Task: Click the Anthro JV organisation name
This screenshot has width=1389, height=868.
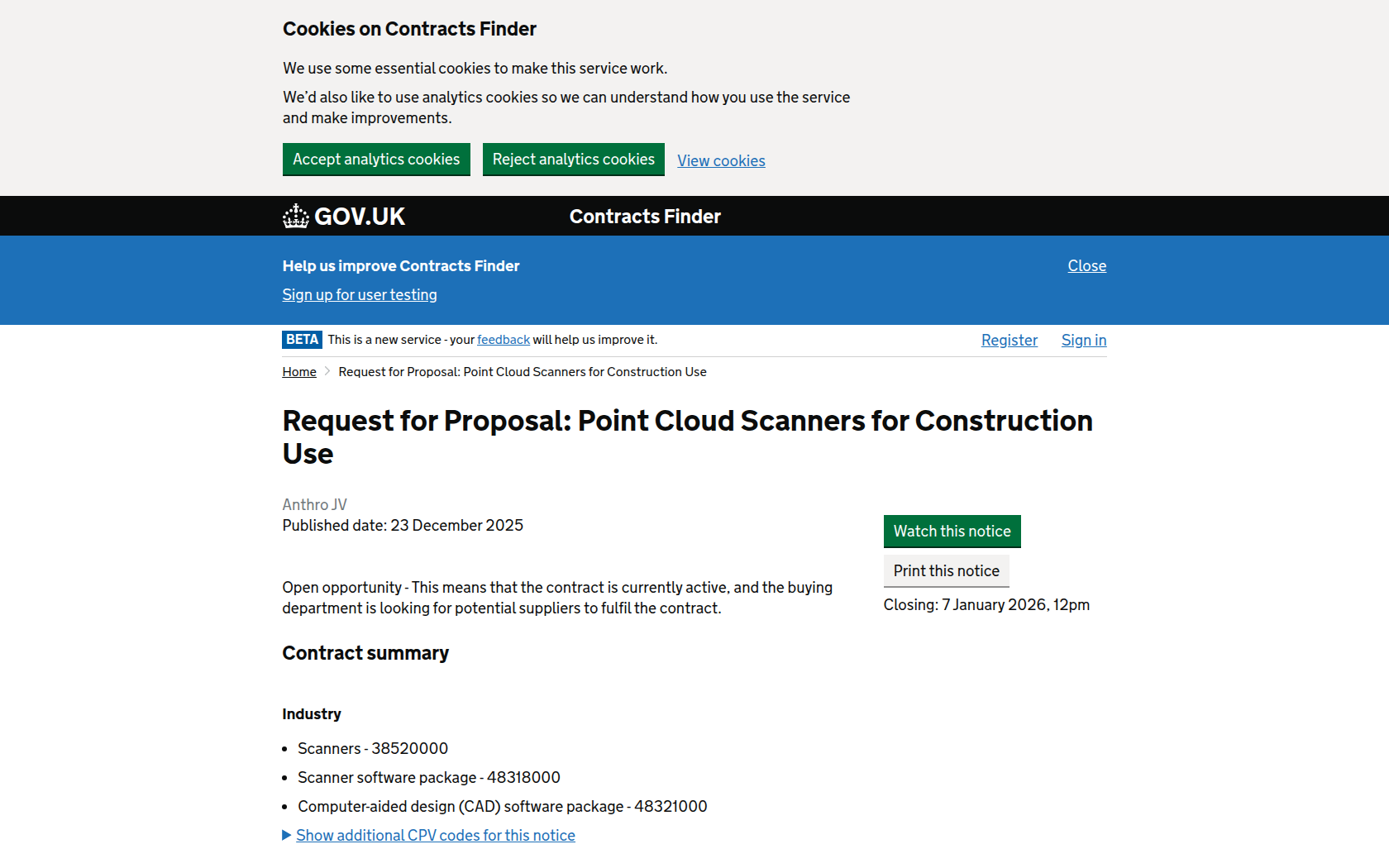Action: pos(314,505)
